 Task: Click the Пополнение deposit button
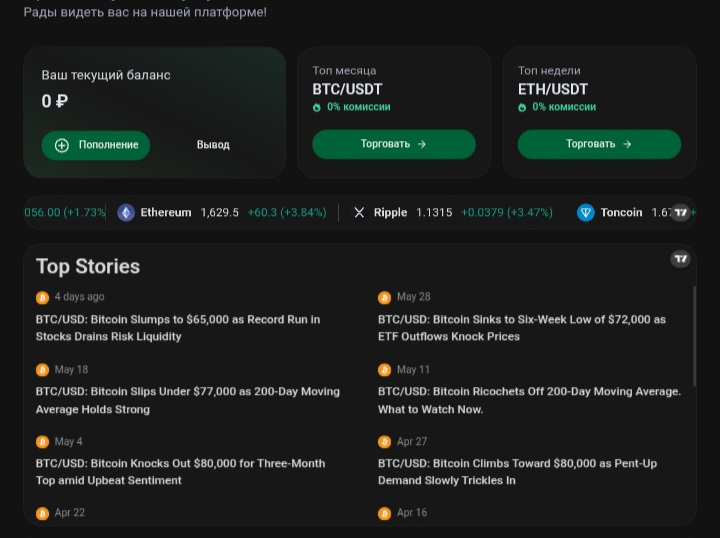coord(96,145)
